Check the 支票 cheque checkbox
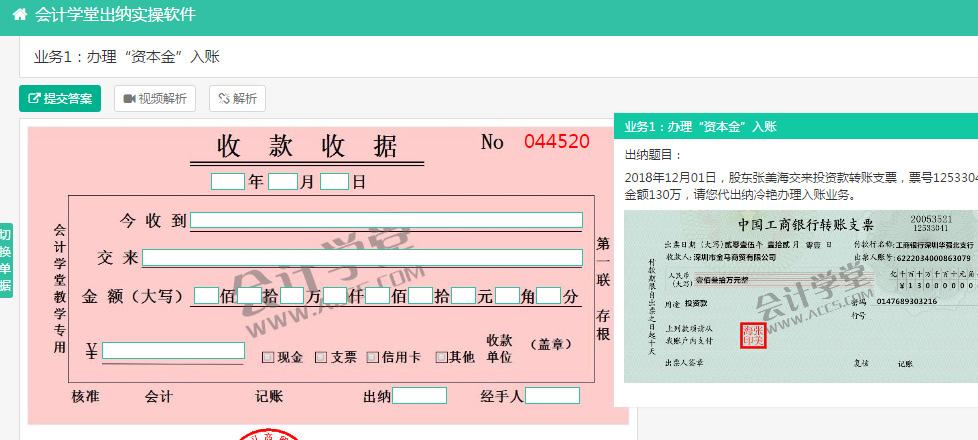978x440 pixels. click(x=322, y=357)
